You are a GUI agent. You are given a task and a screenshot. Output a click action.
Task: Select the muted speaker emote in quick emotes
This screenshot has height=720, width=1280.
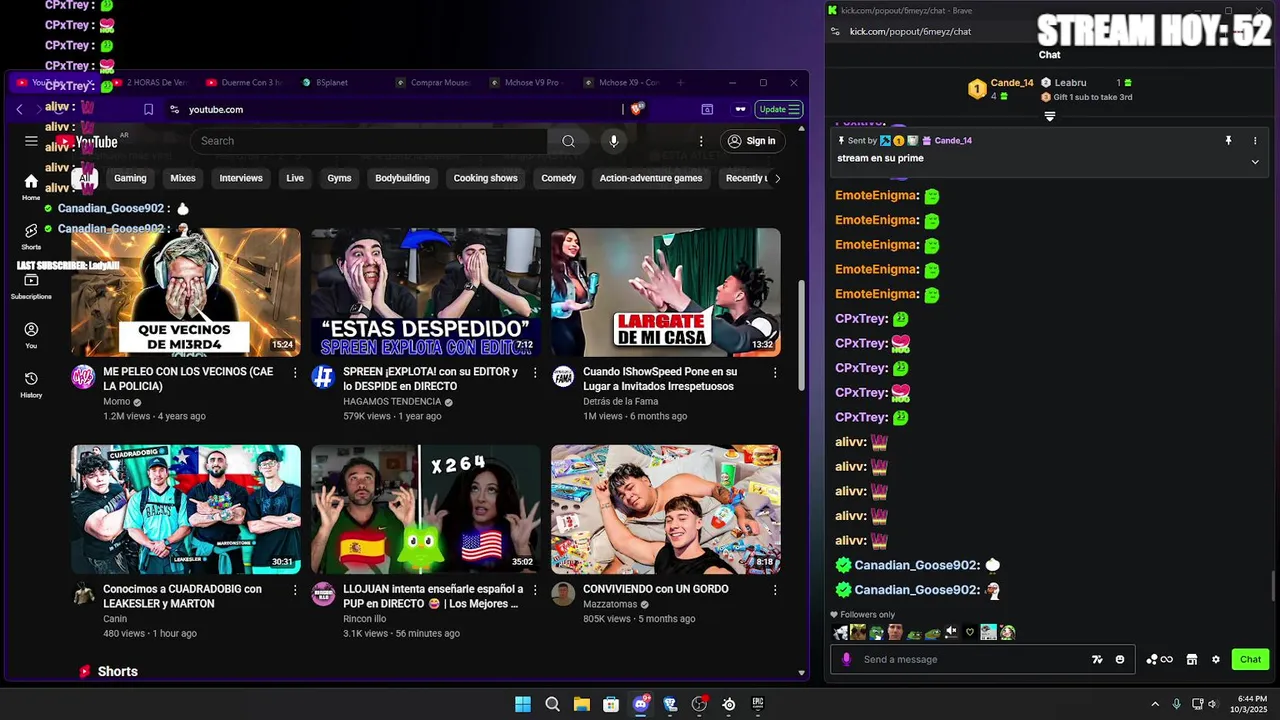[x=951, y=632]
